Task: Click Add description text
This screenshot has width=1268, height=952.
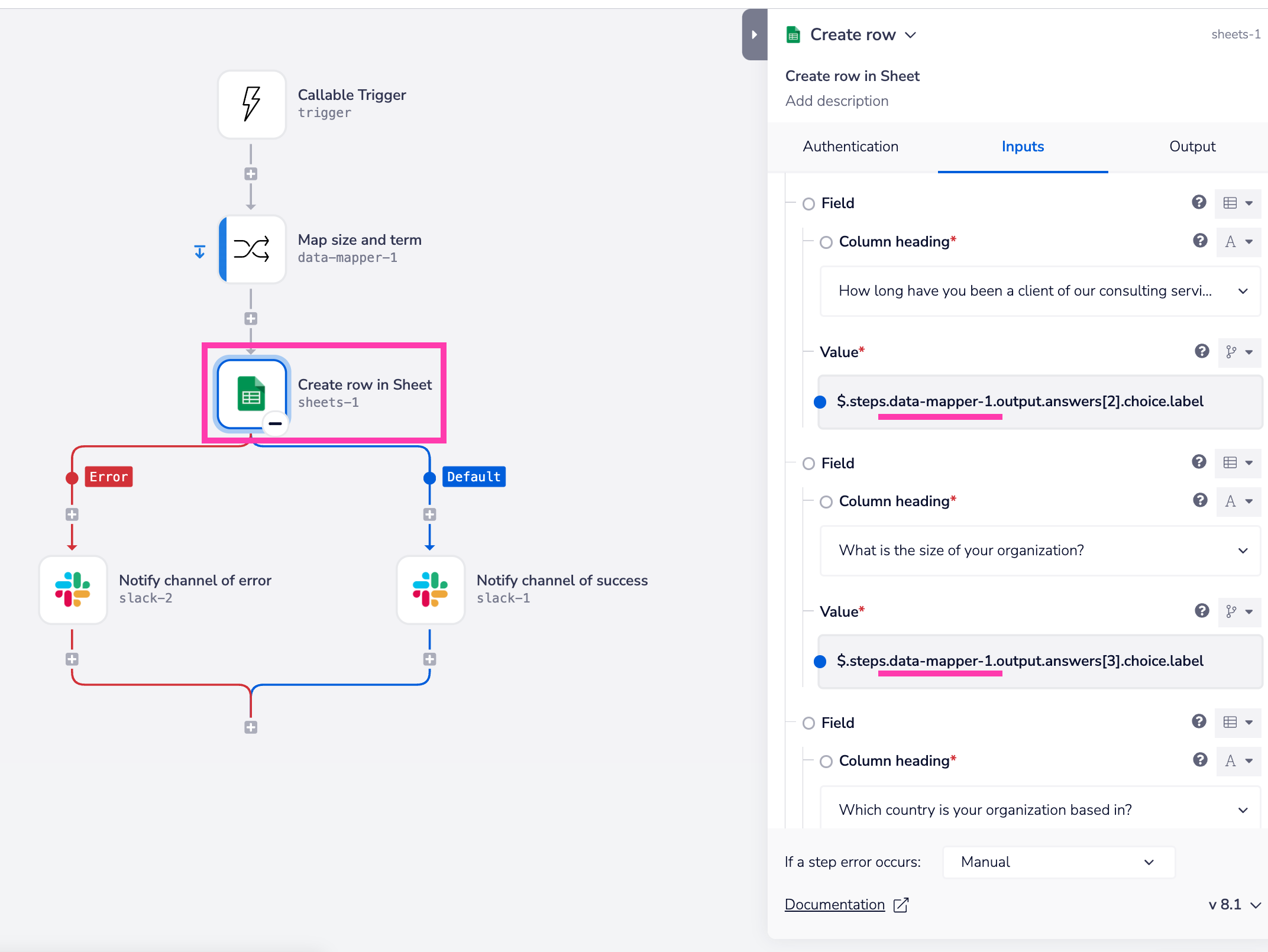Action: pos(836,101)
